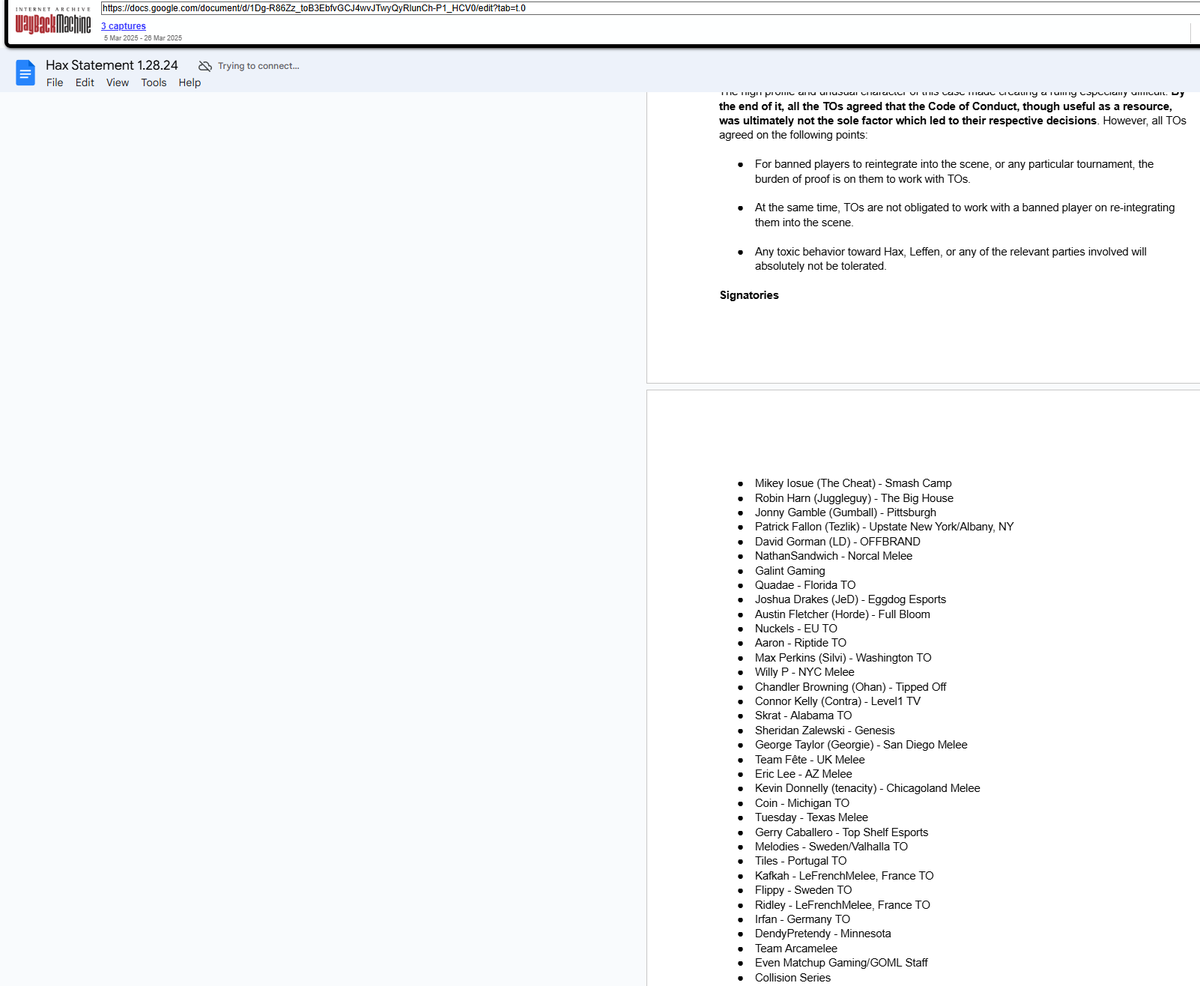
Task: Click Quadae - Florida TO
Action: click(805, 585)
